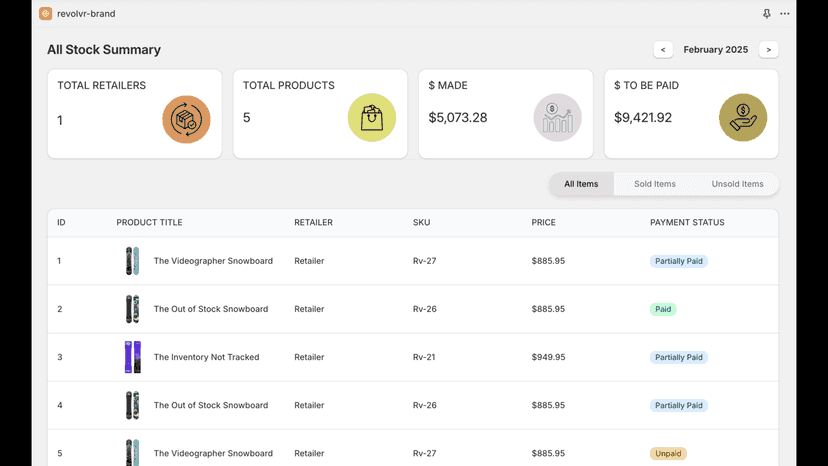Switch to the Sold Items filter

click(655, 184)
